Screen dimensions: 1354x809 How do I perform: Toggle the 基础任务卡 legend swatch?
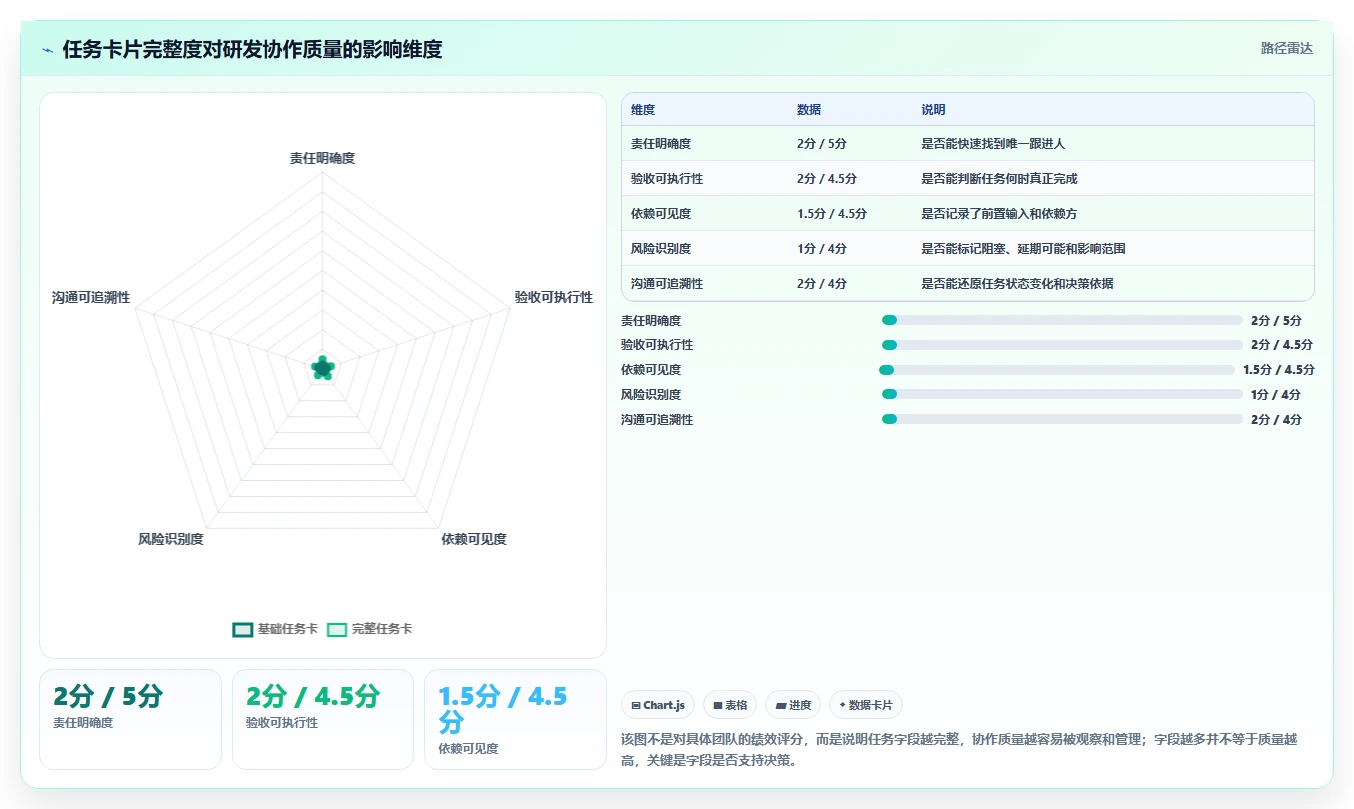point(242,630)
